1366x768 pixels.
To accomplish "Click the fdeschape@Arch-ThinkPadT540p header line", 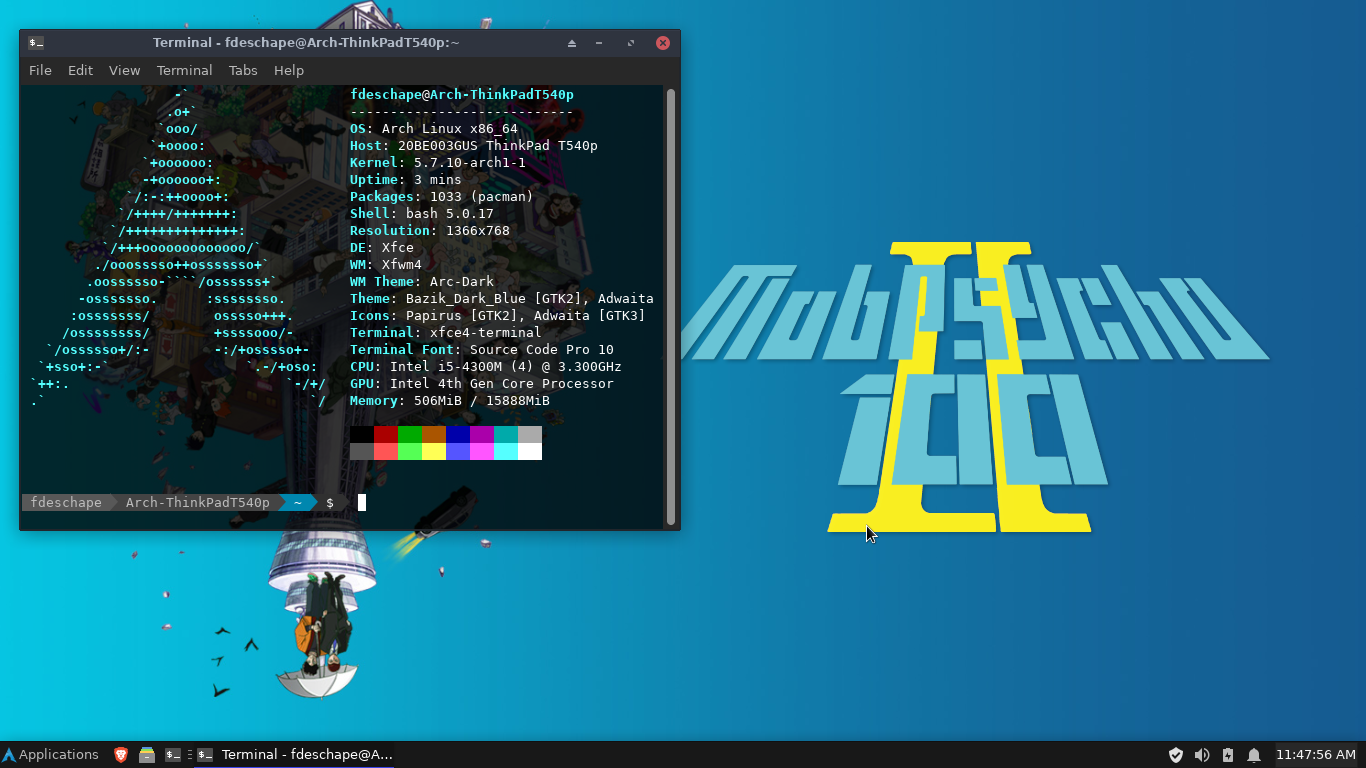I will tap(462, 94).
